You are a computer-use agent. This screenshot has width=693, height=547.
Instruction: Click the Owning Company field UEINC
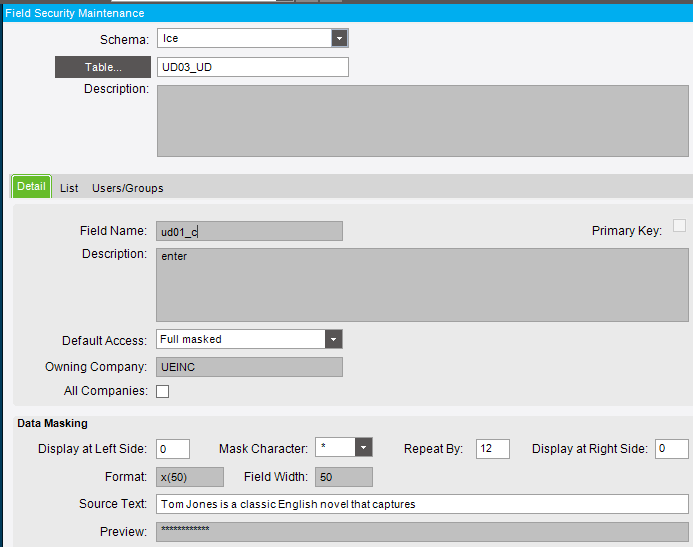tap(249, 367)
